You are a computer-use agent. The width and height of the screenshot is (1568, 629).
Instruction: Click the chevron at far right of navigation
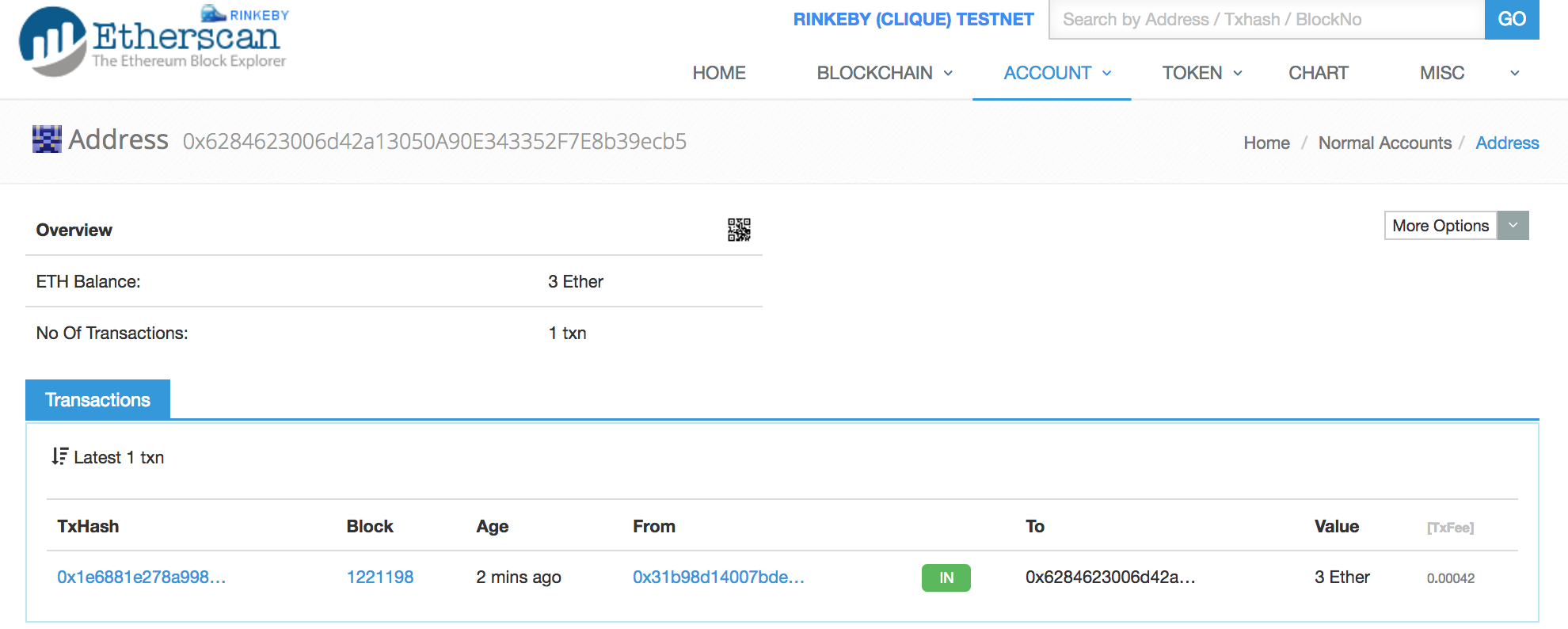[1514, 74]
